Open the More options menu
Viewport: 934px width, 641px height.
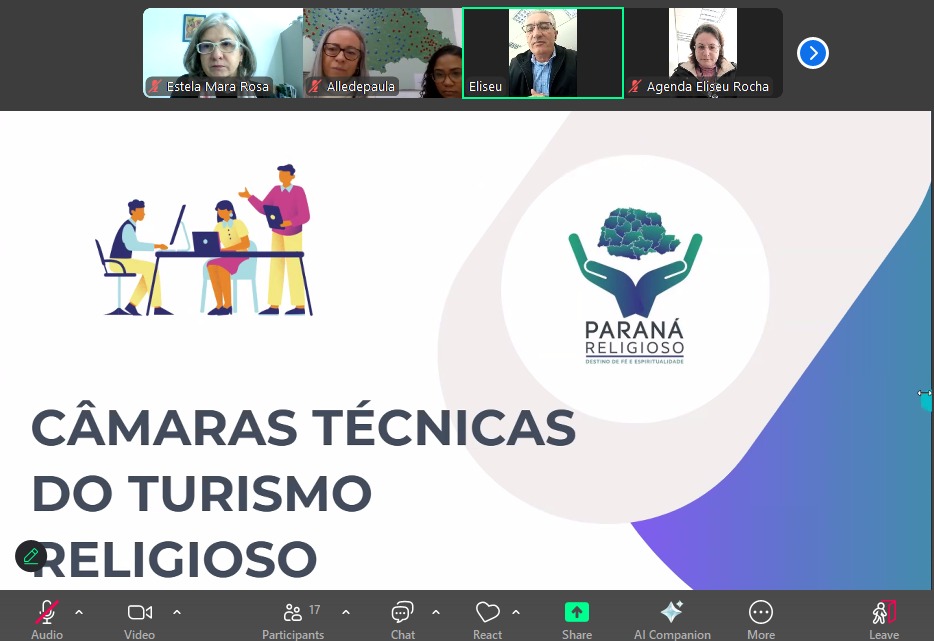760,613
